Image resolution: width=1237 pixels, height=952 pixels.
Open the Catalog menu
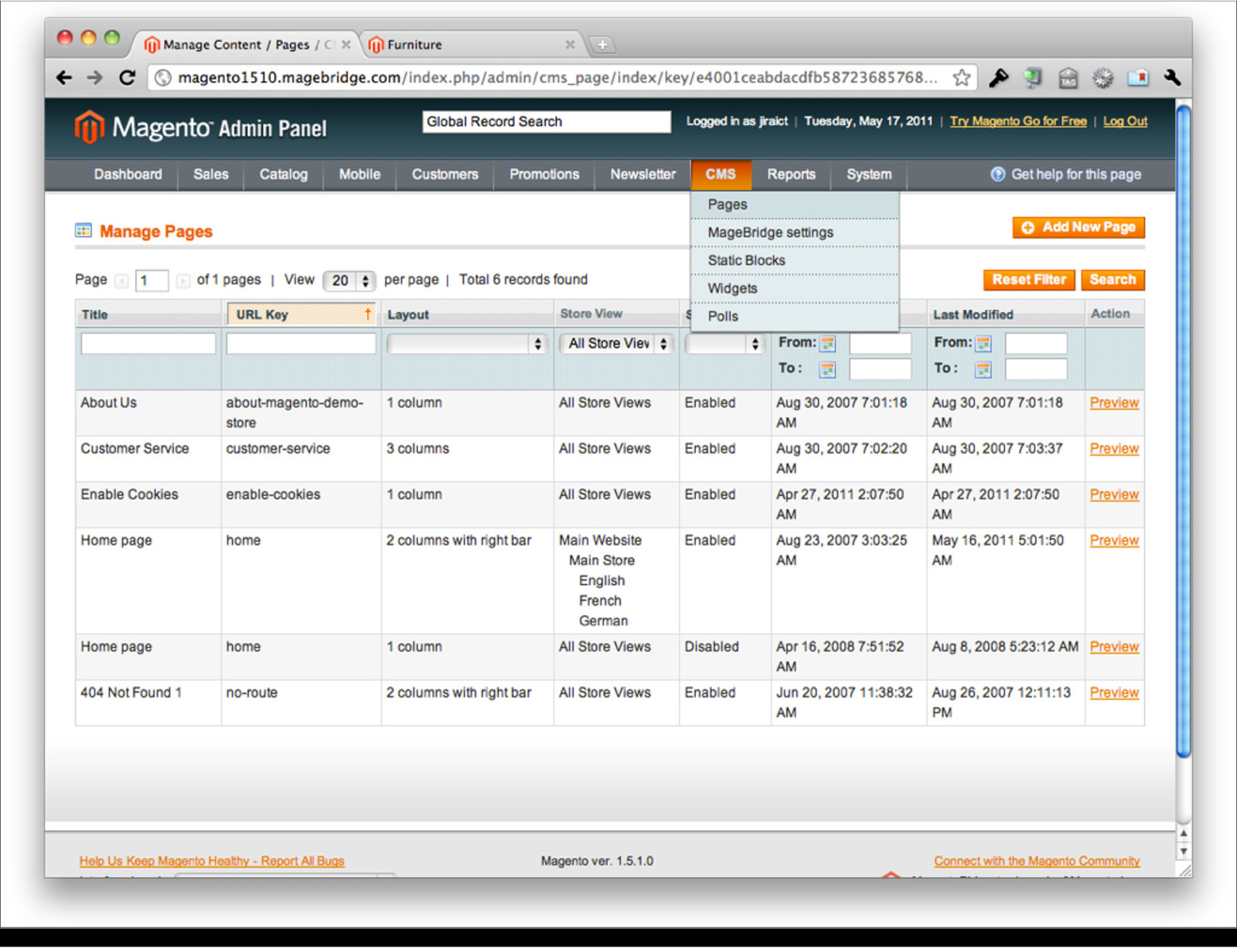(x=284, y=175)
